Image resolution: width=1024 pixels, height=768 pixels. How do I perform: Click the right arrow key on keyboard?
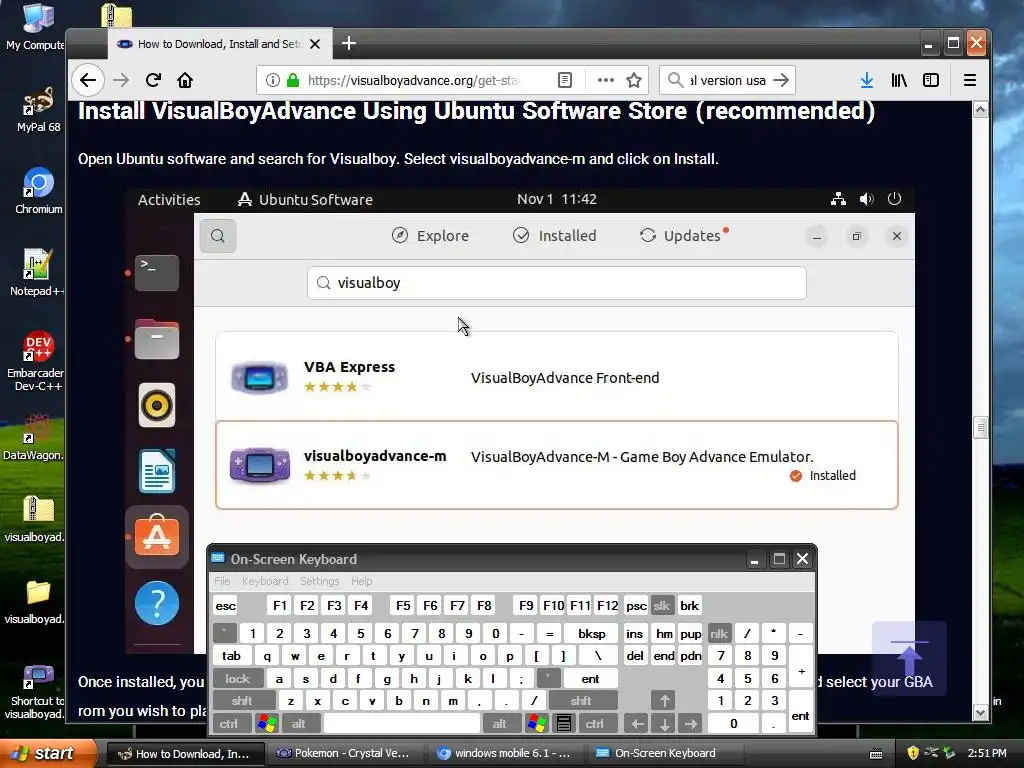(x=691, y=724)
